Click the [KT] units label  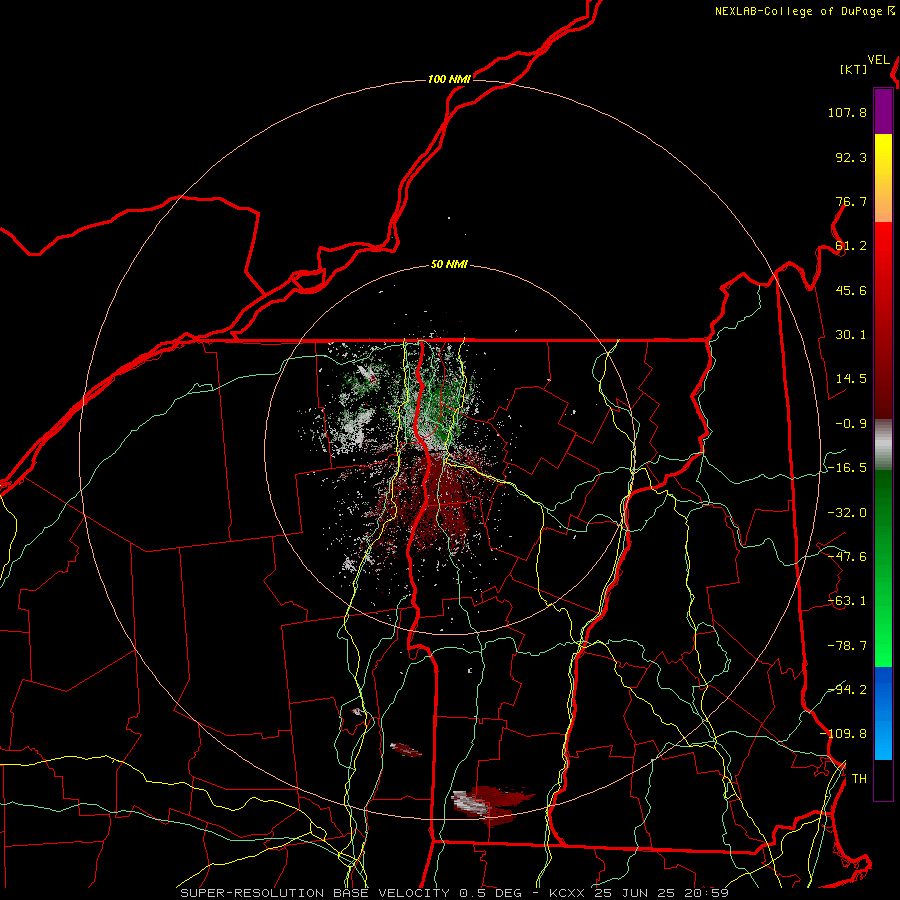[854, 69]
